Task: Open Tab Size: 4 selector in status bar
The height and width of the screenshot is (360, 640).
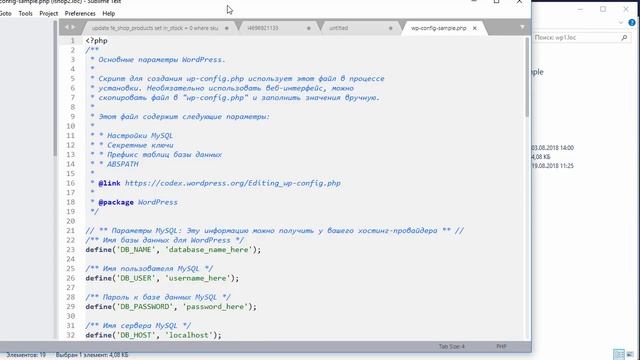Action: [451, 347]
